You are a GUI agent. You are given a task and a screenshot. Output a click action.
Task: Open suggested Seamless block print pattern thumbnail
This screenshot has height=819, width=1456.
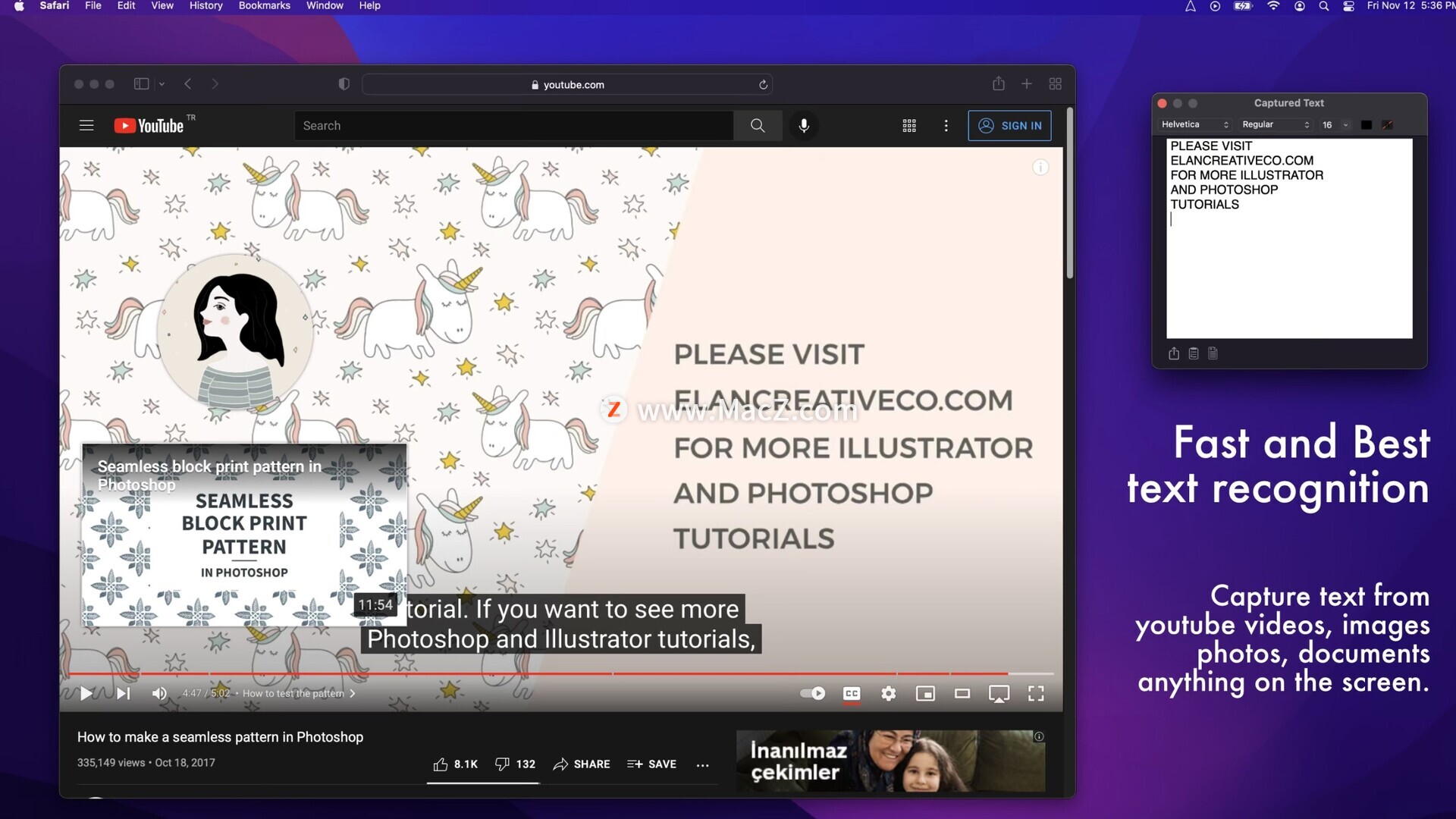[x=244, y=535]
